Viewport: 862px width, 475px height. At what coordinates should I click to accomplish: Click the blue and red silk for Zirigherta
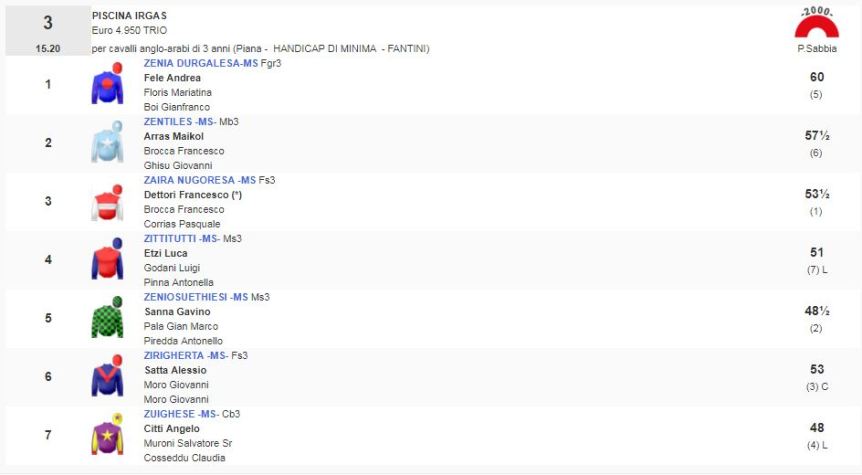tap(107, 377)
